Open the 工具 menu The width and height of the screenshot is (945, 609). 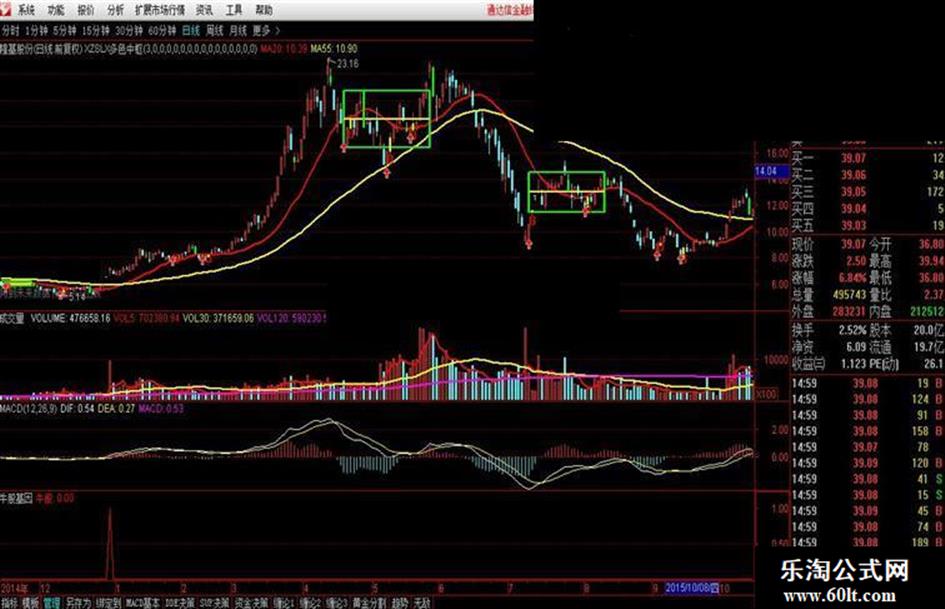pyautogui.click(x=234, y=10)
